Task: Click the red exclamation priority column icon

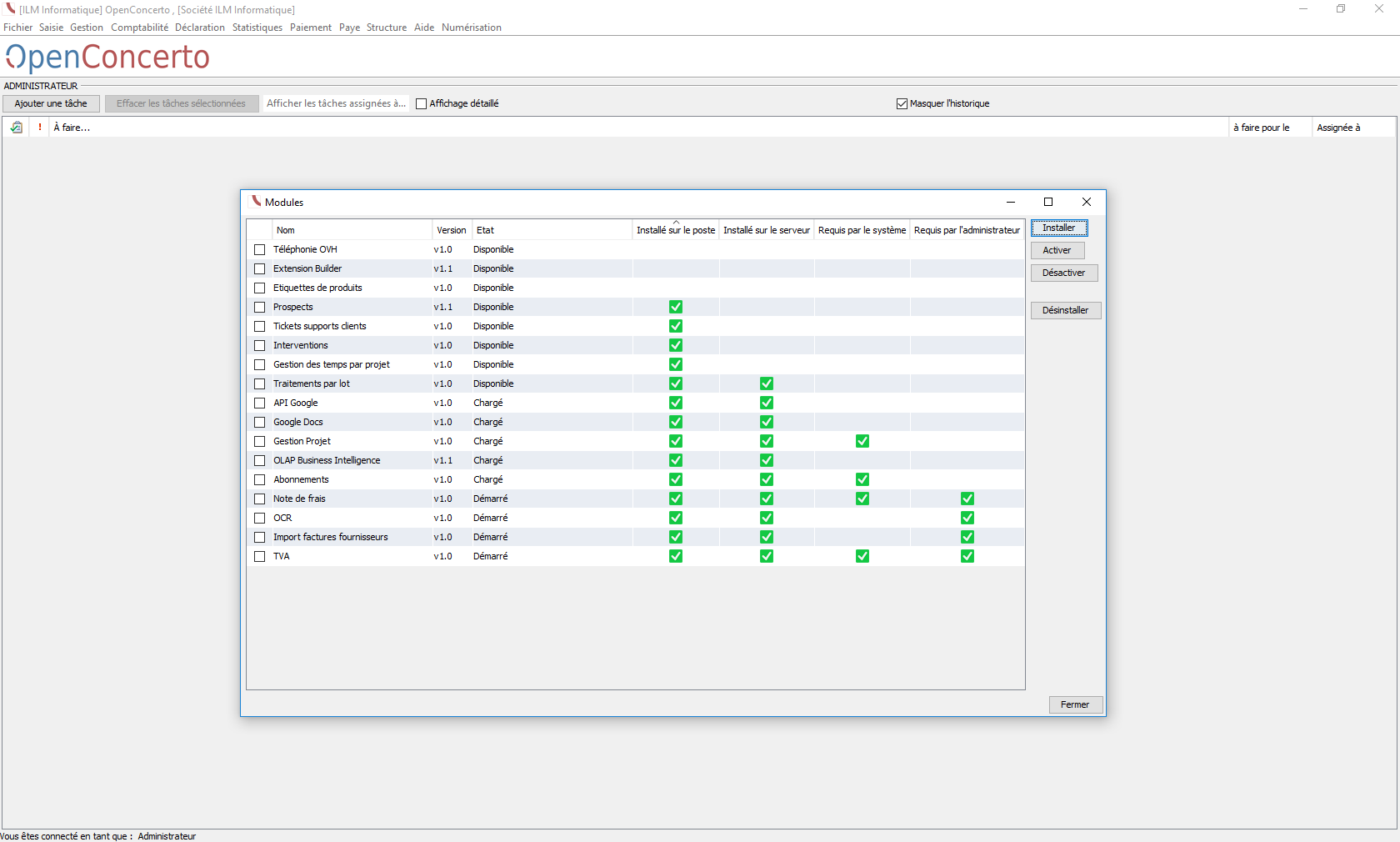Action: point(40,128)
